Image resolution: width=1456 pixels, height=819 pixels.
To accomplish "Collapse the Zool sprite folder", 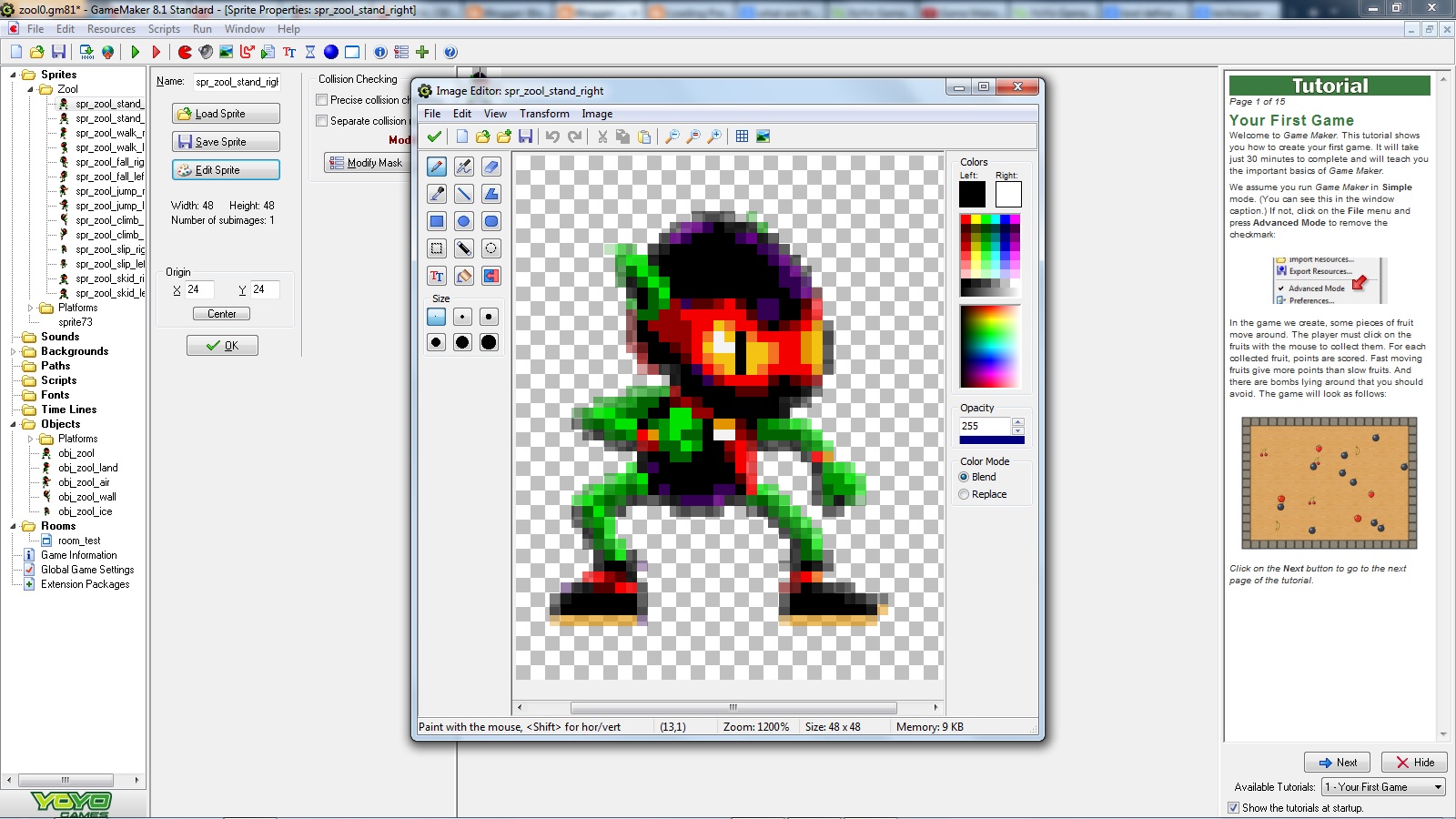I will click(x=30, y=89).
